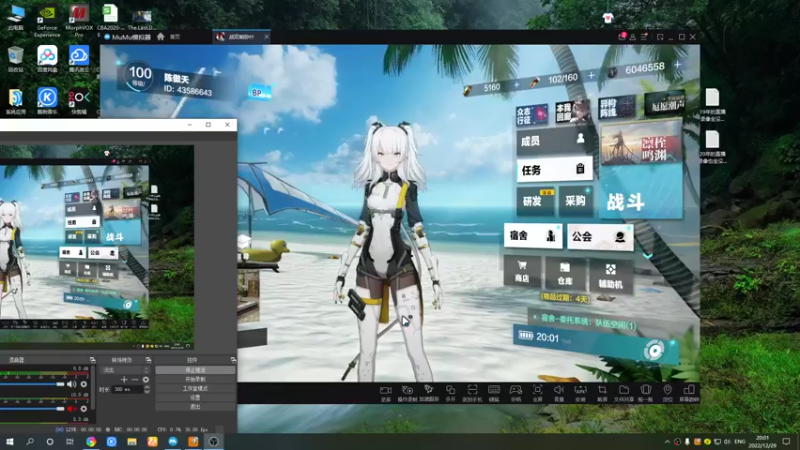The height and width of the screenshot is (450, 800).
Task: Mute the first mixer channel speaker in OBS
Action: point(71,384)
